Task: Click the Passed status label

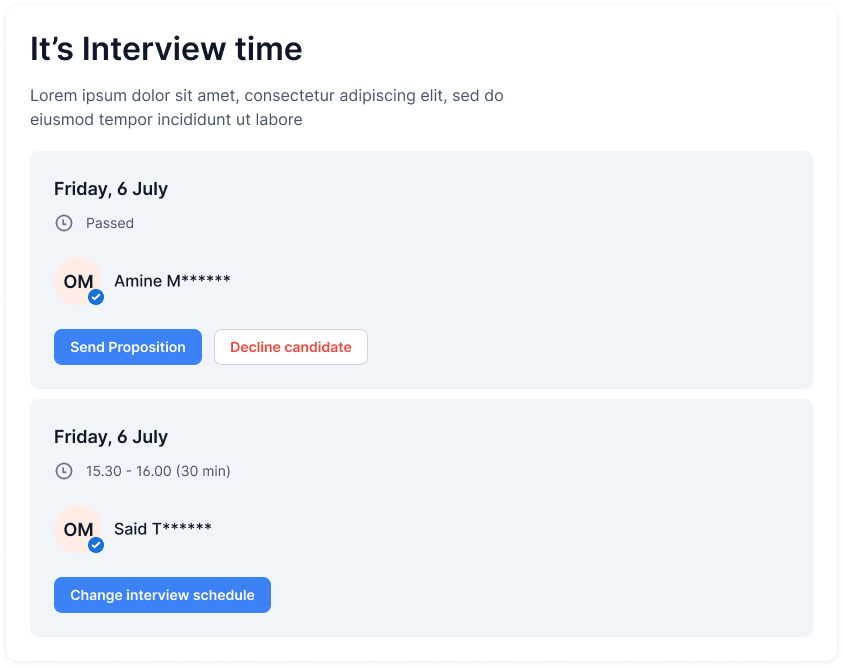Action: [110, 223]
